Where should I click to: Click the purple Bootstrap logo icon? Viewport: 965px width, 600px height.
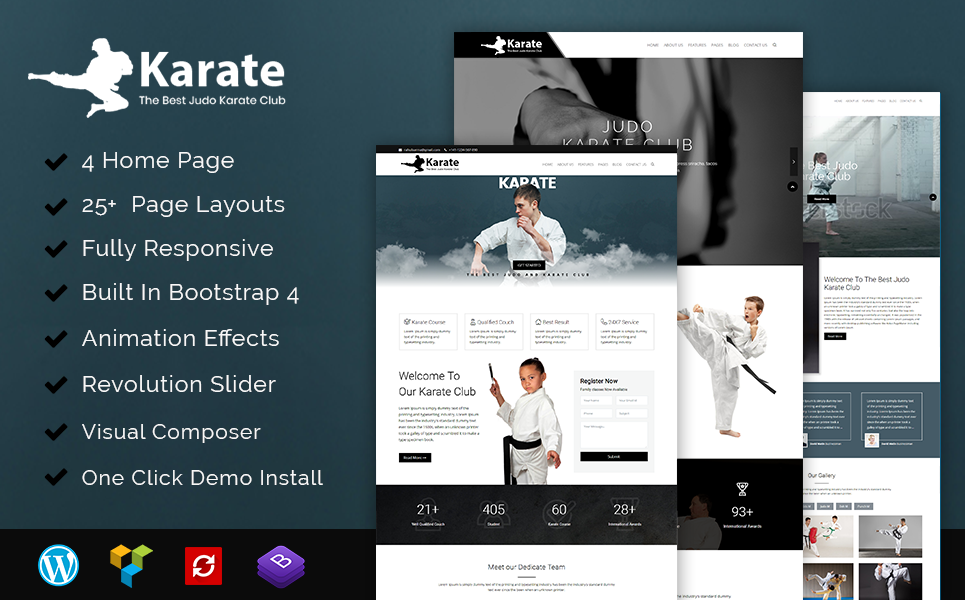(281, 566)
